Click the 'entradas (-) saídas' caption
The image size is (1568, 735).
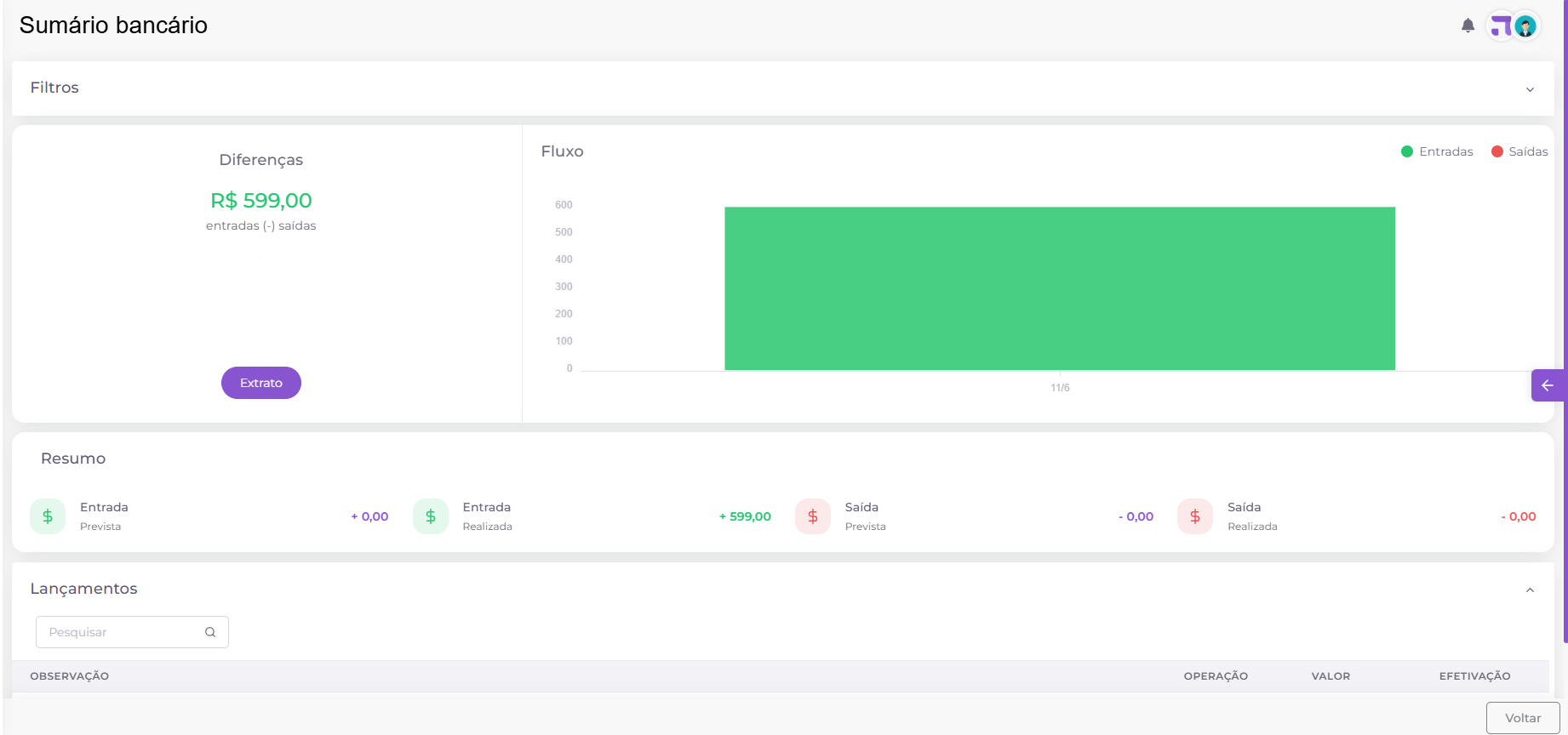click(x=261, y=225)
